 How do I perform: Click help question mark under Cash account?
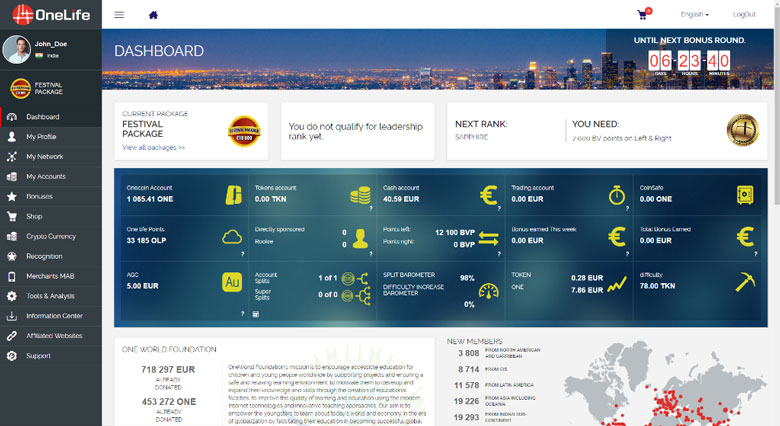[499, 209]
